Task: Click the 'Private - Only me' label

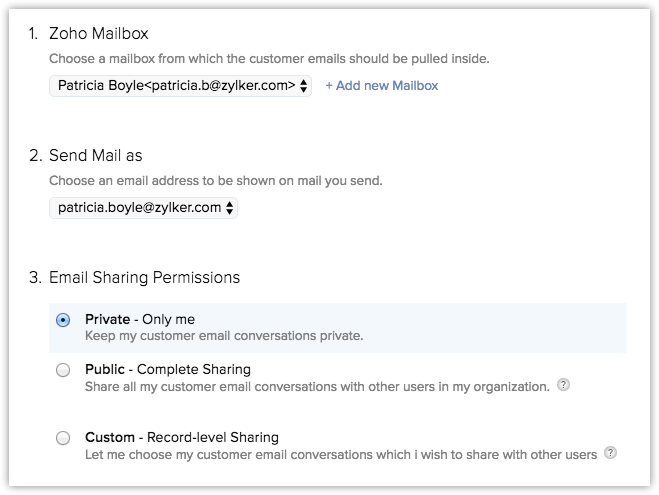Action: click(x=140, y=319)
